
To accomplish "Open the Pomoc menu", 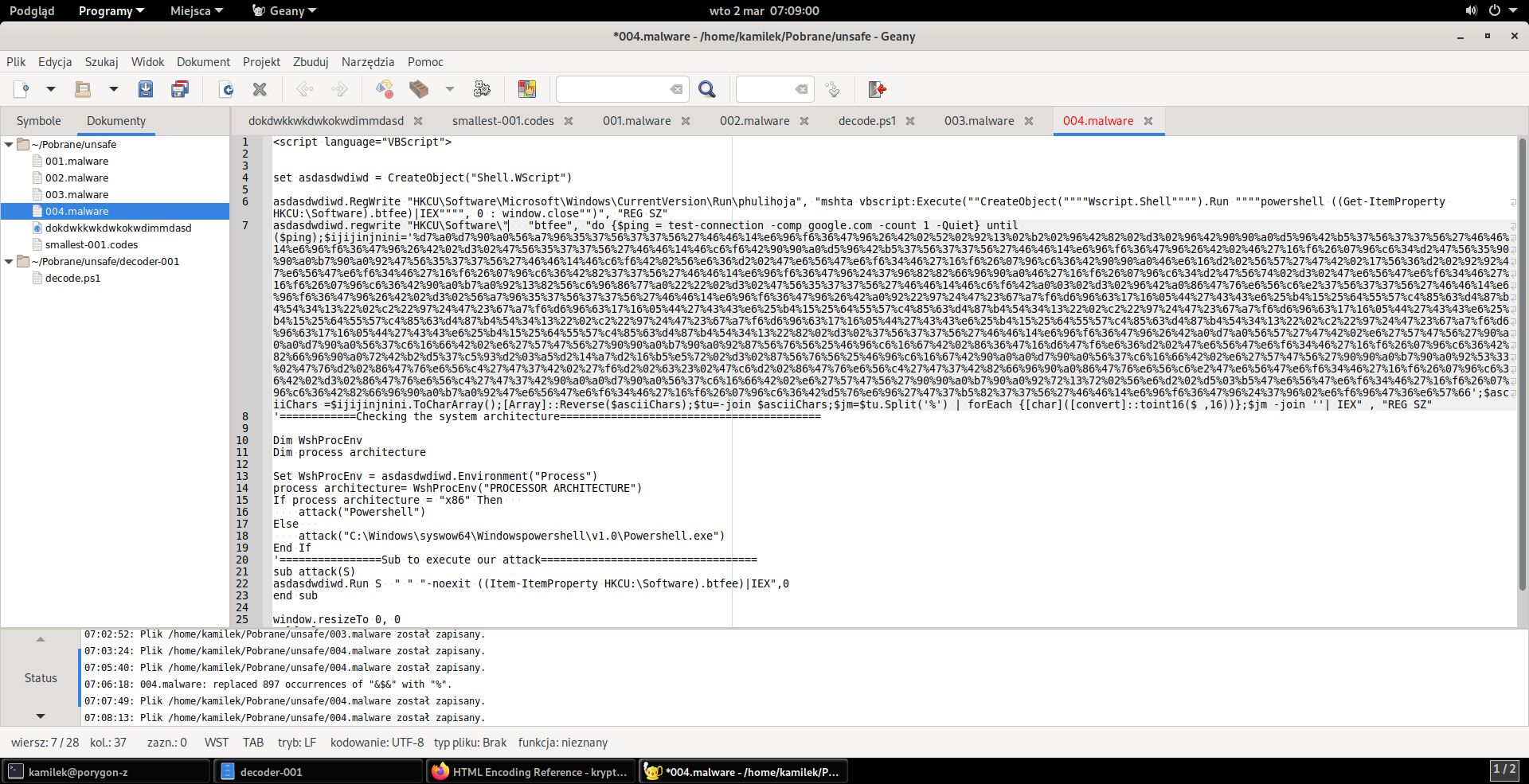I will pos(425,62).
